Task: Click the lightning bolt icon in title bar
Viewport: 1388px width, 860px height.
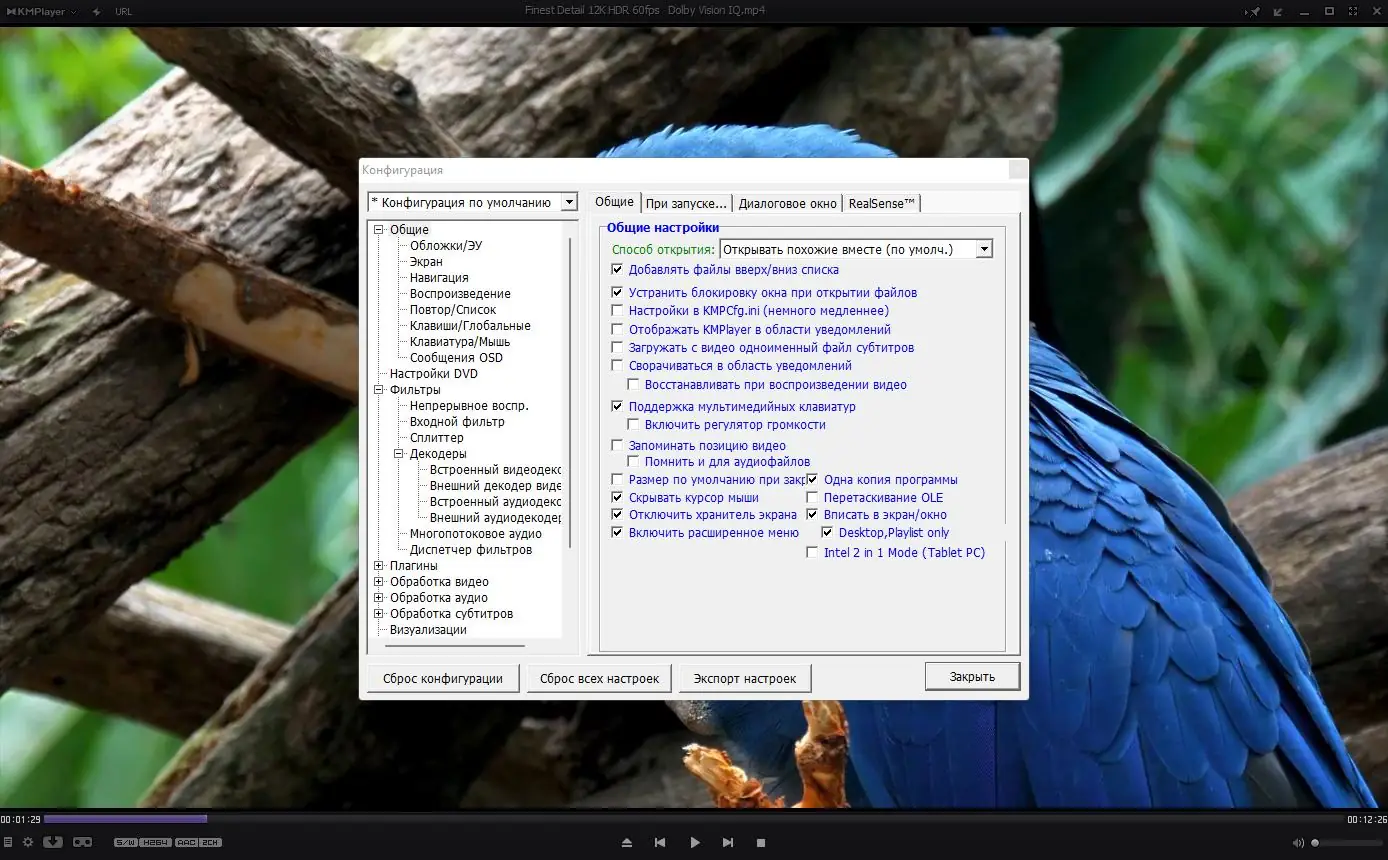Action: 96,11
